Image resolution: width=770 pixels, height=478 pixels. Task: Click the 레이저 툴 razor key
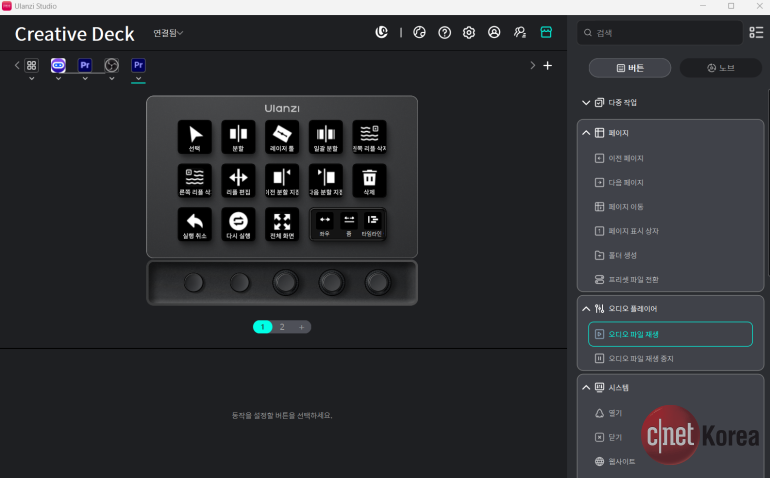tap(282, 137)
